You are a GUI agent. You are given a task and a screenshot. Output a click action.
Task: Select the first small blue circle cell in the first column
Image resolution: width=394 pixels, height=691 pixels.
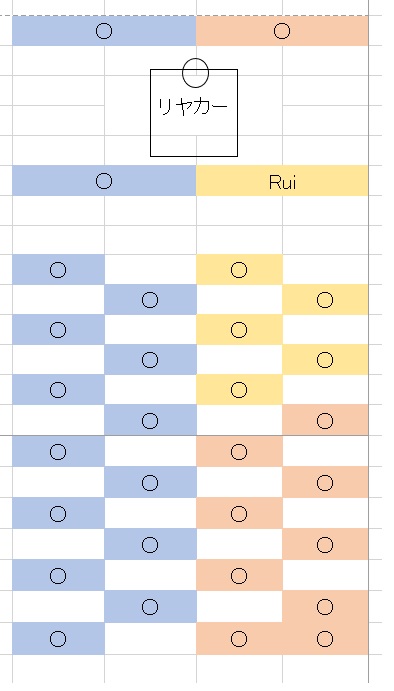click(58, 270)
